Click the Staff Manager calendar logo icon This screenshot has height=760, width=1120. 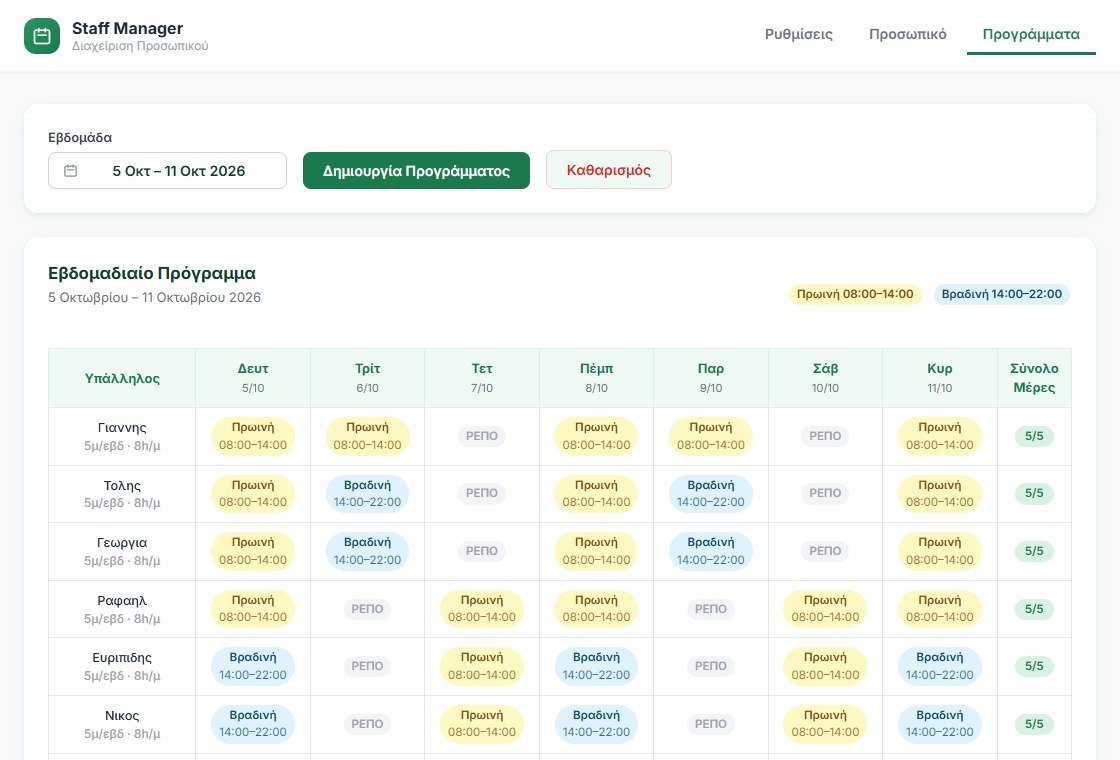[42, 36]
